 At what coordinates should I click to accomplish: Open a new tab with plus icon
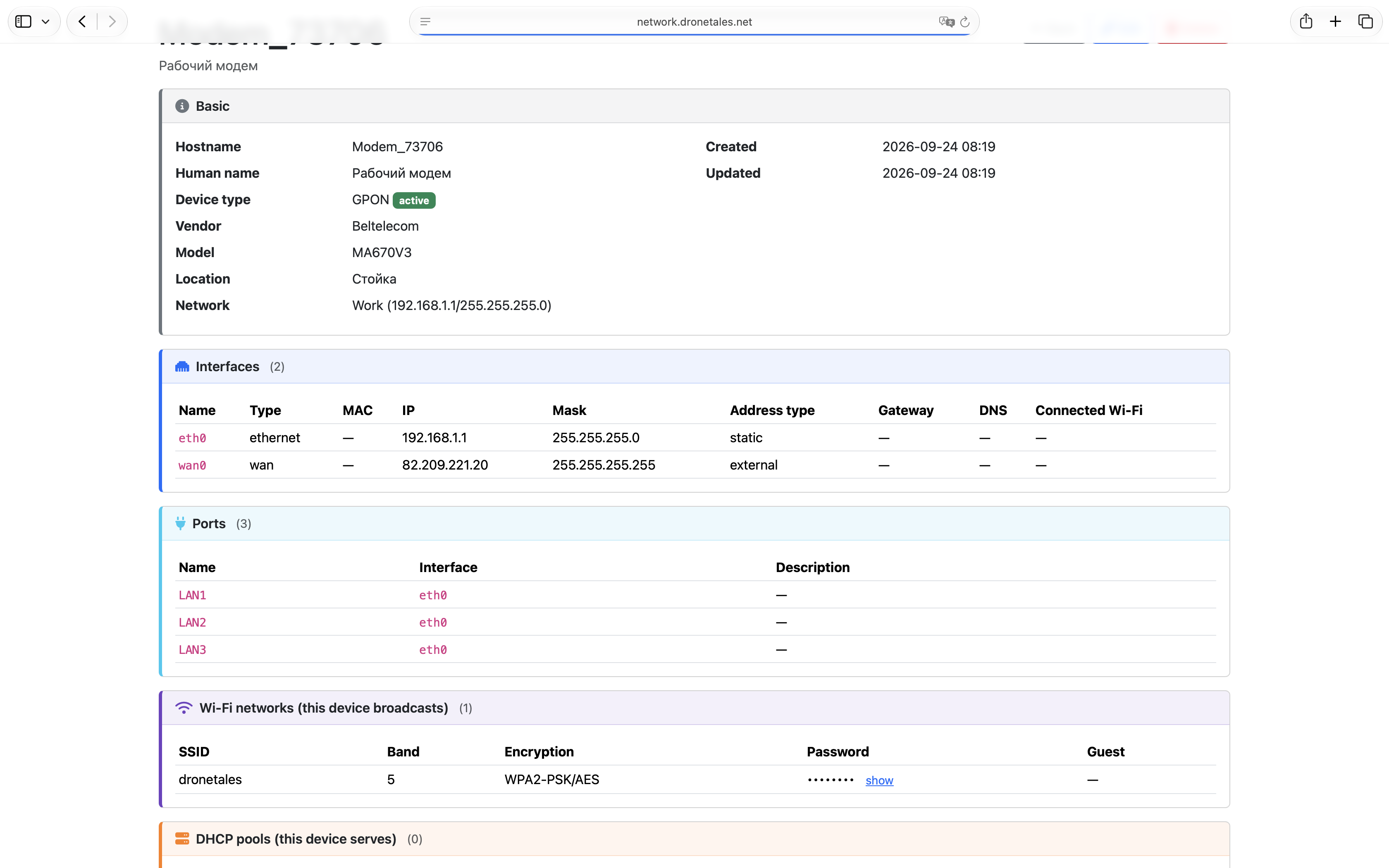1336,22
